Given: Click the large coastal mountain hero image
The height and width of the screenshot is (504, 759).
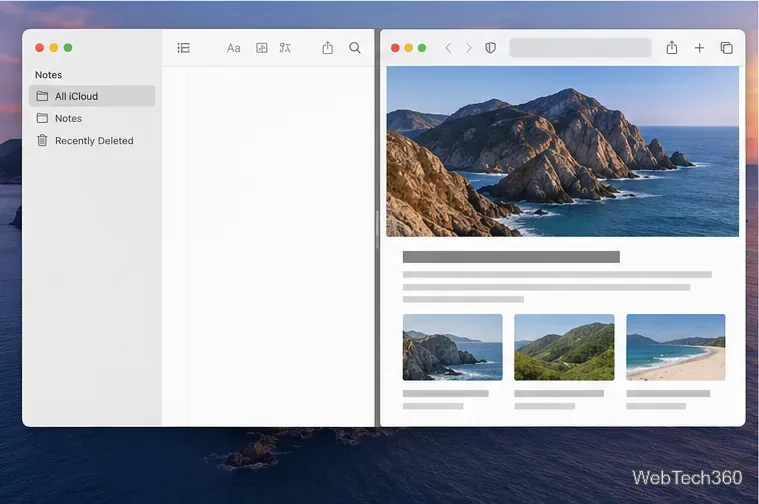Looking at the screenshot, I should point(562,152).
